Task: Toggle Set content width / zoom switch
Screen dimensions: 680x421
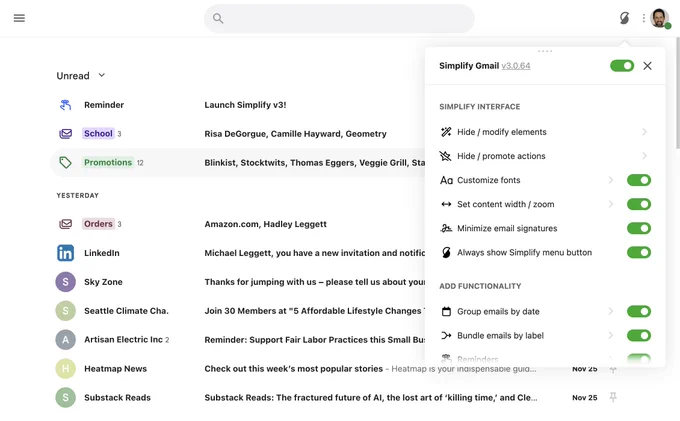Action: [639, 204]
